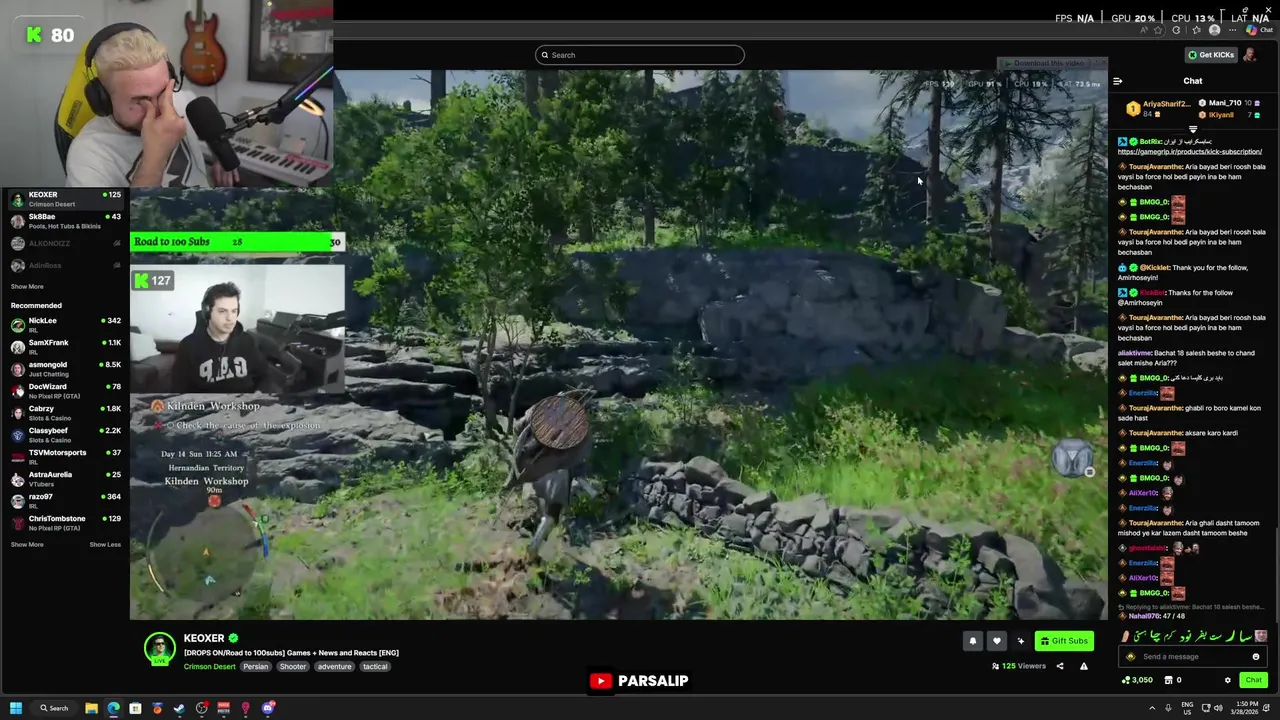Report the stream with warning icon
Viewport: 1280px width, 720px height.
1083,666
